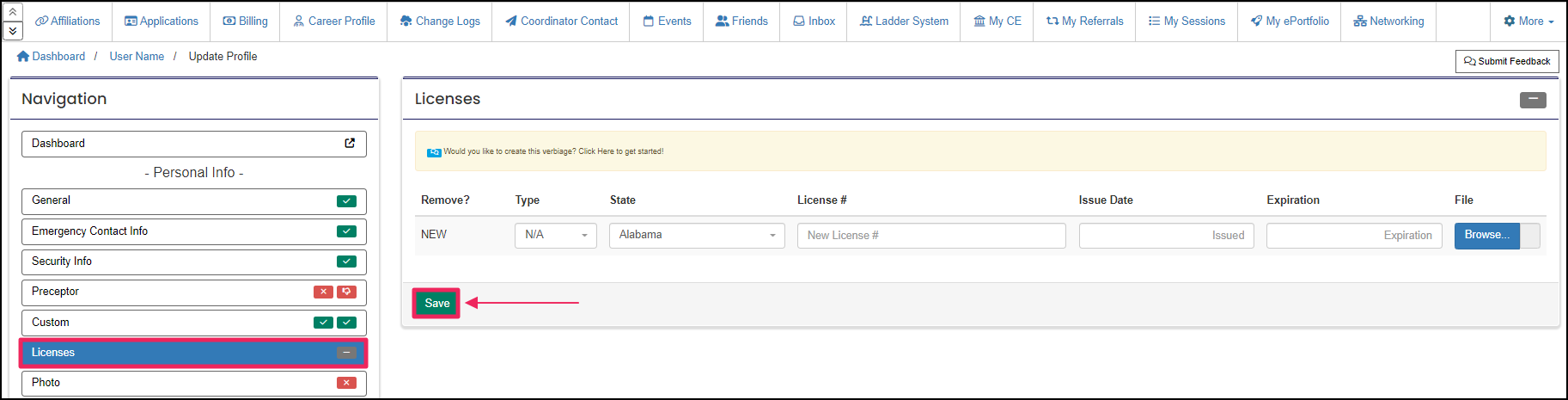Open Dashboard from the Navigation panel
The image size is (1568, 400).
click(194, 144)
